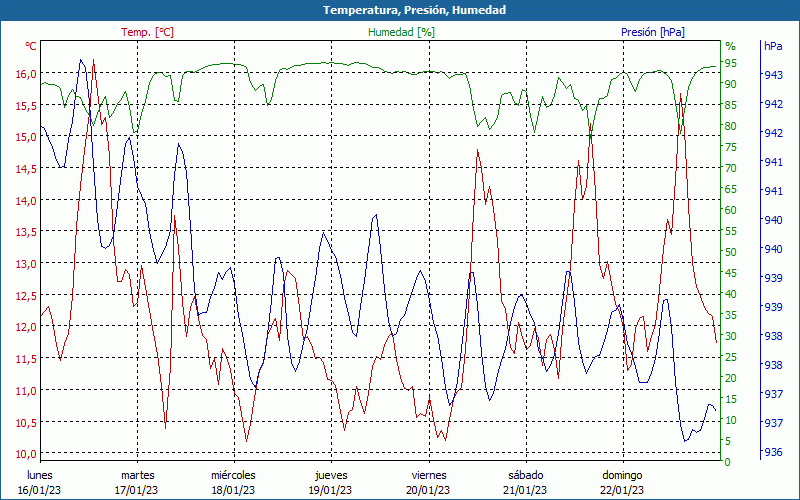Viewport: 800px width, 500px height.
Task: Click the '15,0' temperature axis value
Action: click(26, 137)
